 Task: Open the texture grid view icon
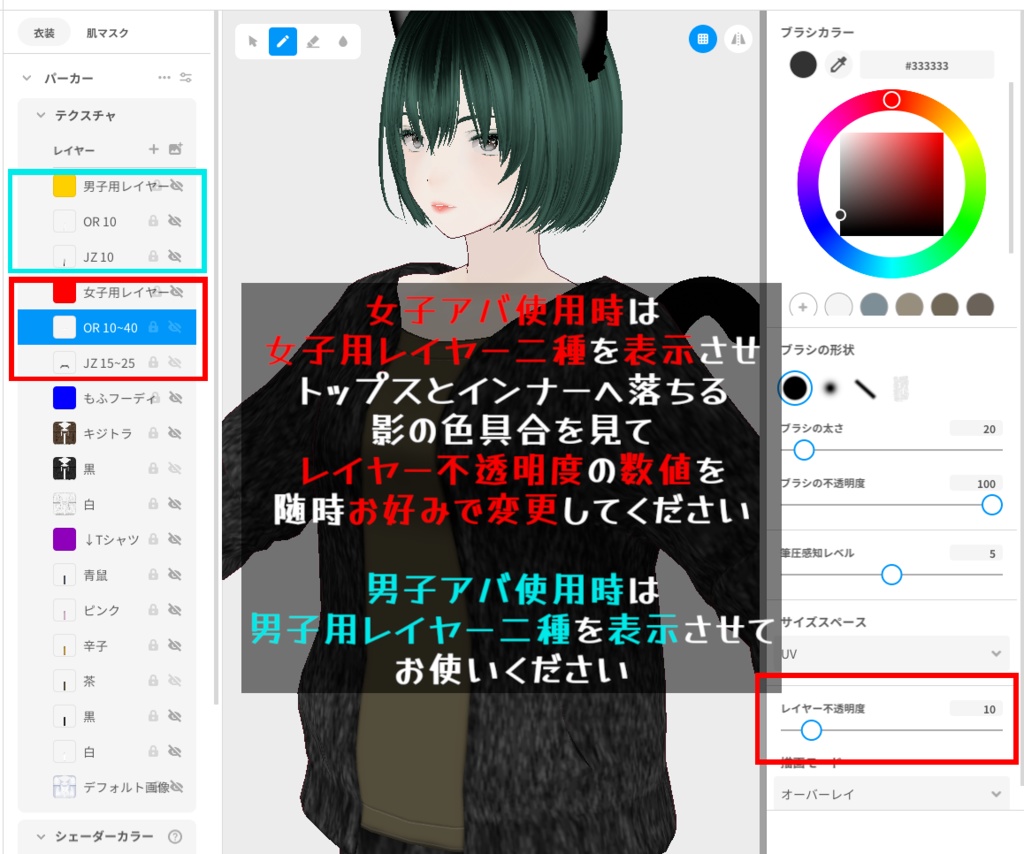click(704, 39)
